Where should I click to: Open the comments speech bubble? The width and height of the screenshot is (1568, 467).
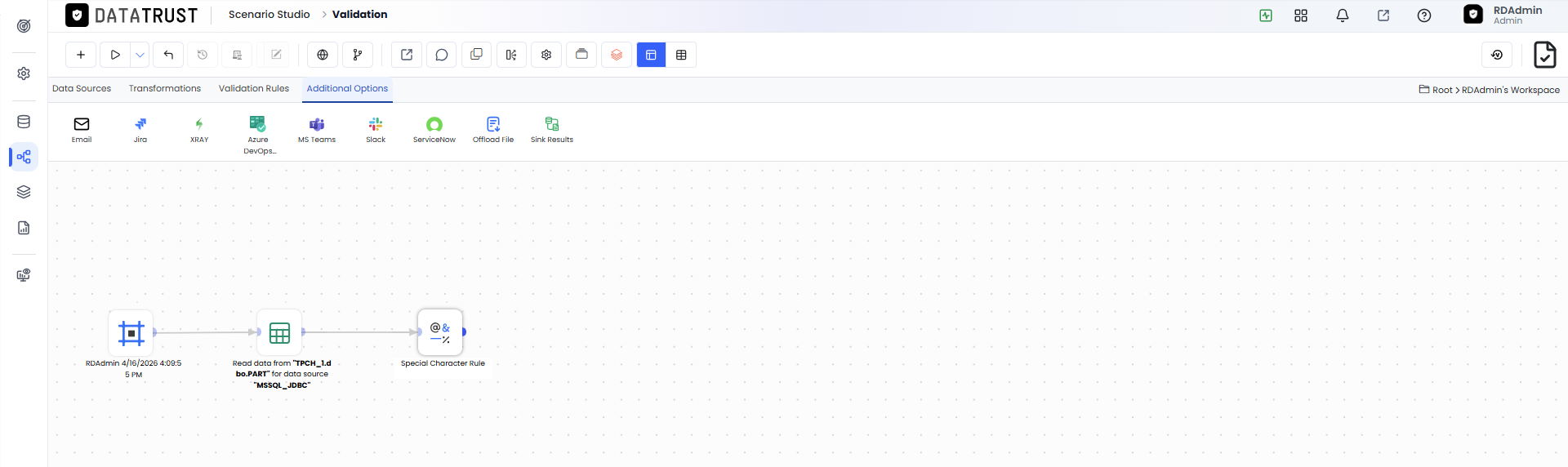click(442, 55)
